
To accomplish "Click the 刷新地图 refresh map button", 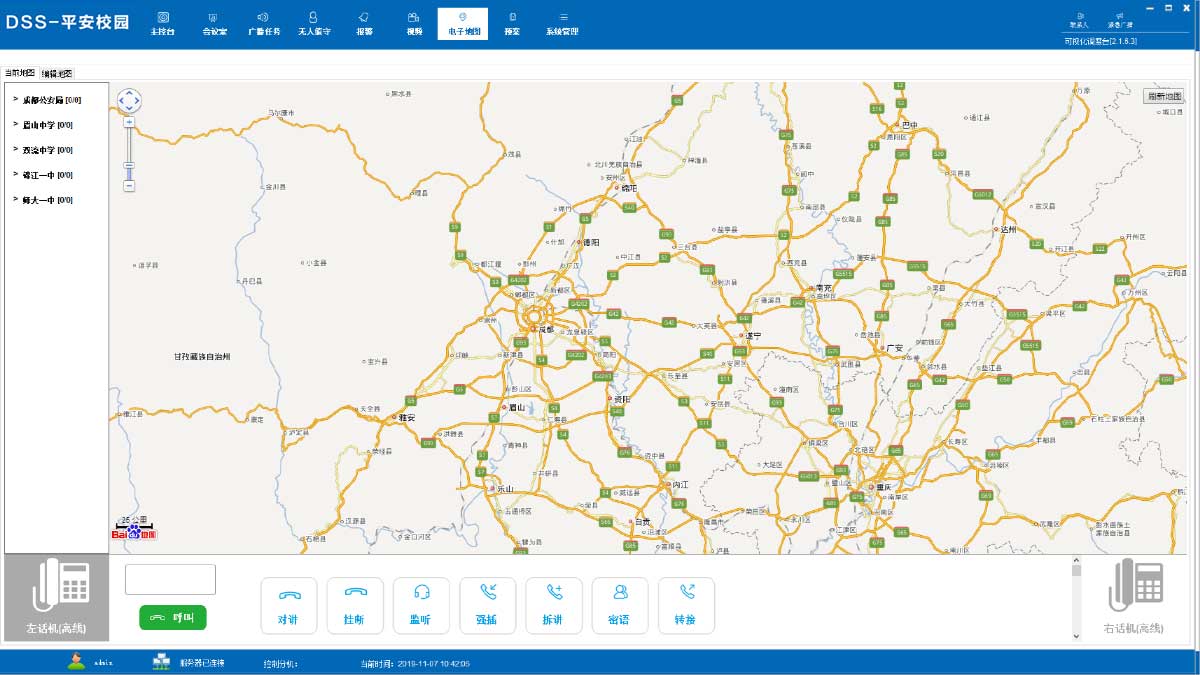I will coord(1164,96).
